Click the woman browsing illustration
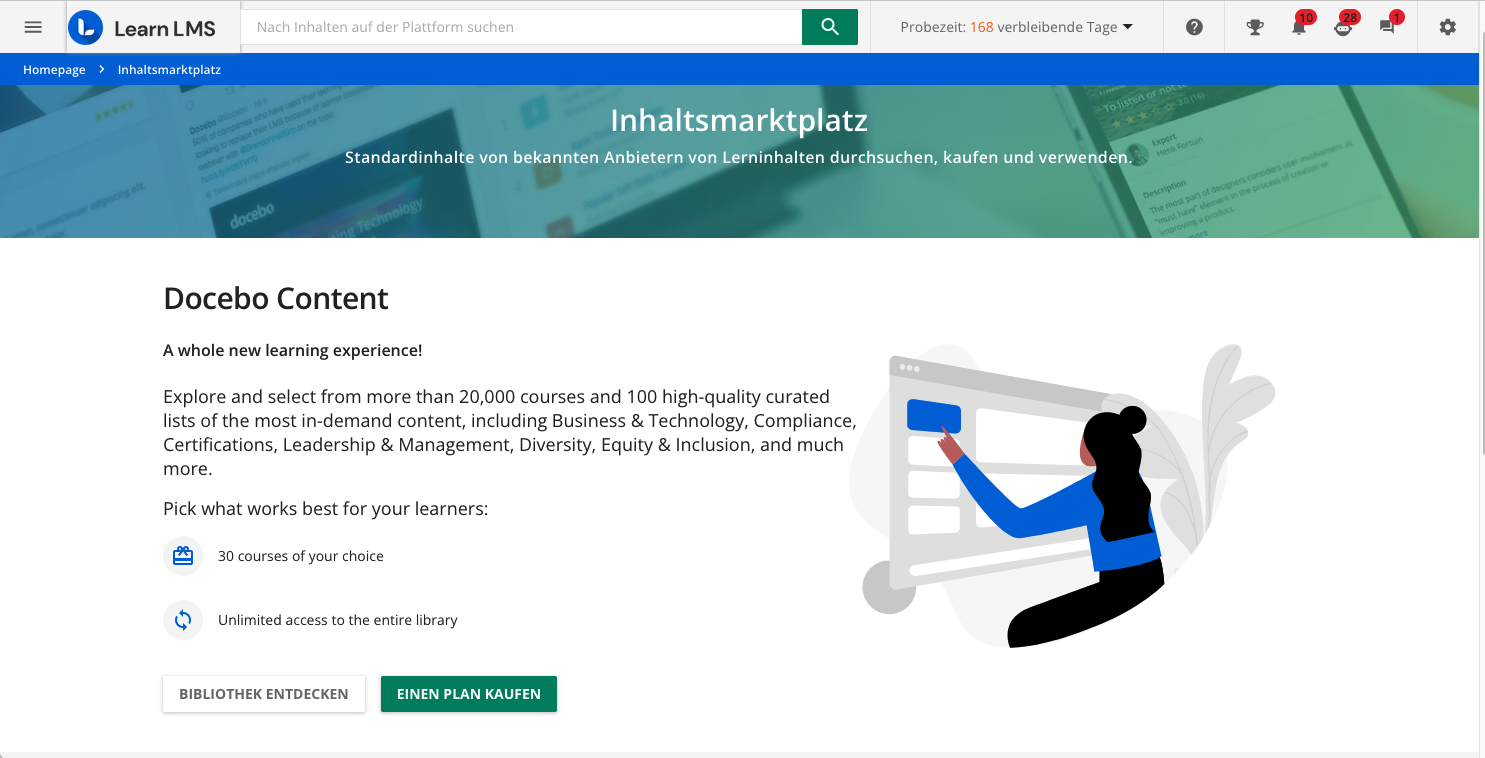The width and height of the screenshot is (1485, 758). tap(1060, 495)
